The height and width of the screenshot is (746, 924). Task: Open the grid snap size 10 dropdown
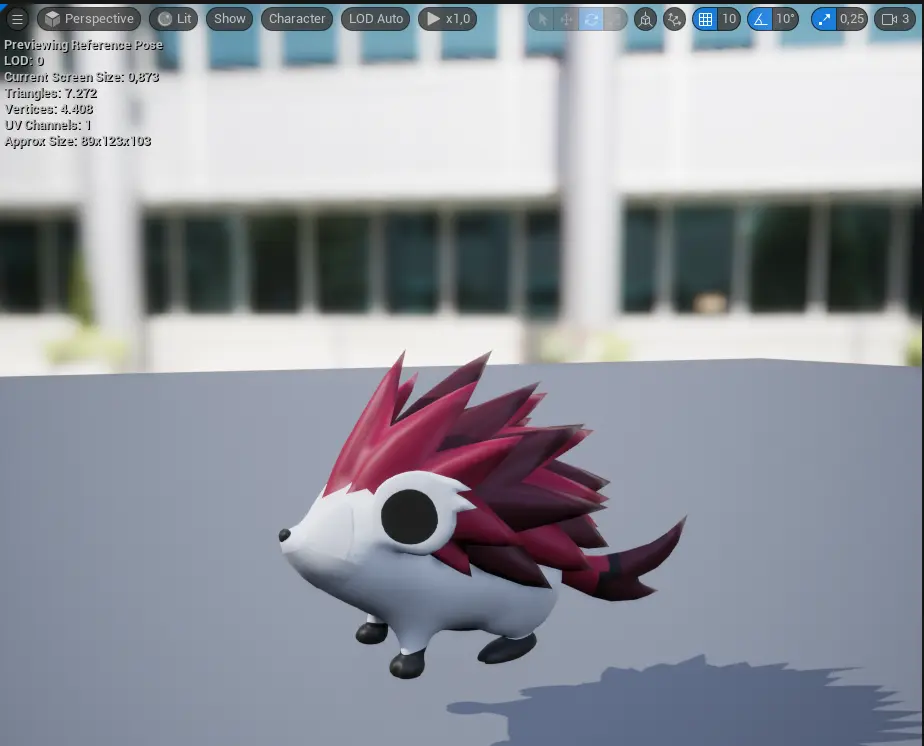point(729,19)
